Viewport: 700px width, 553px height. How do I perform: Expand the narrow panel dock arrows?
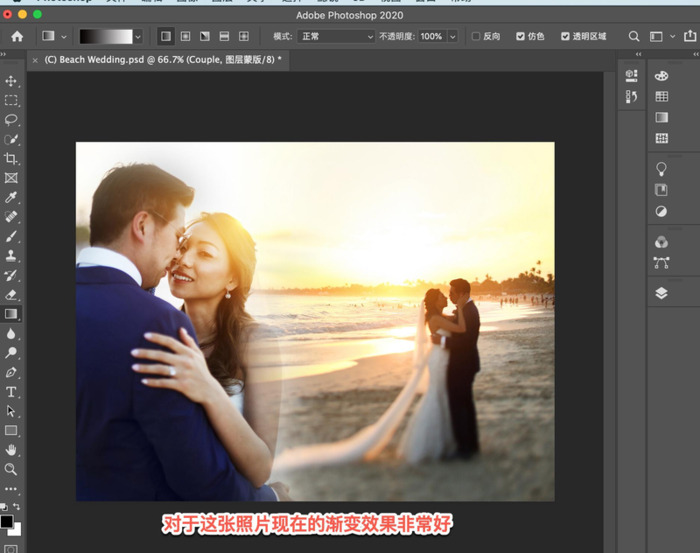pyautogui.click(x=638, y=54)
